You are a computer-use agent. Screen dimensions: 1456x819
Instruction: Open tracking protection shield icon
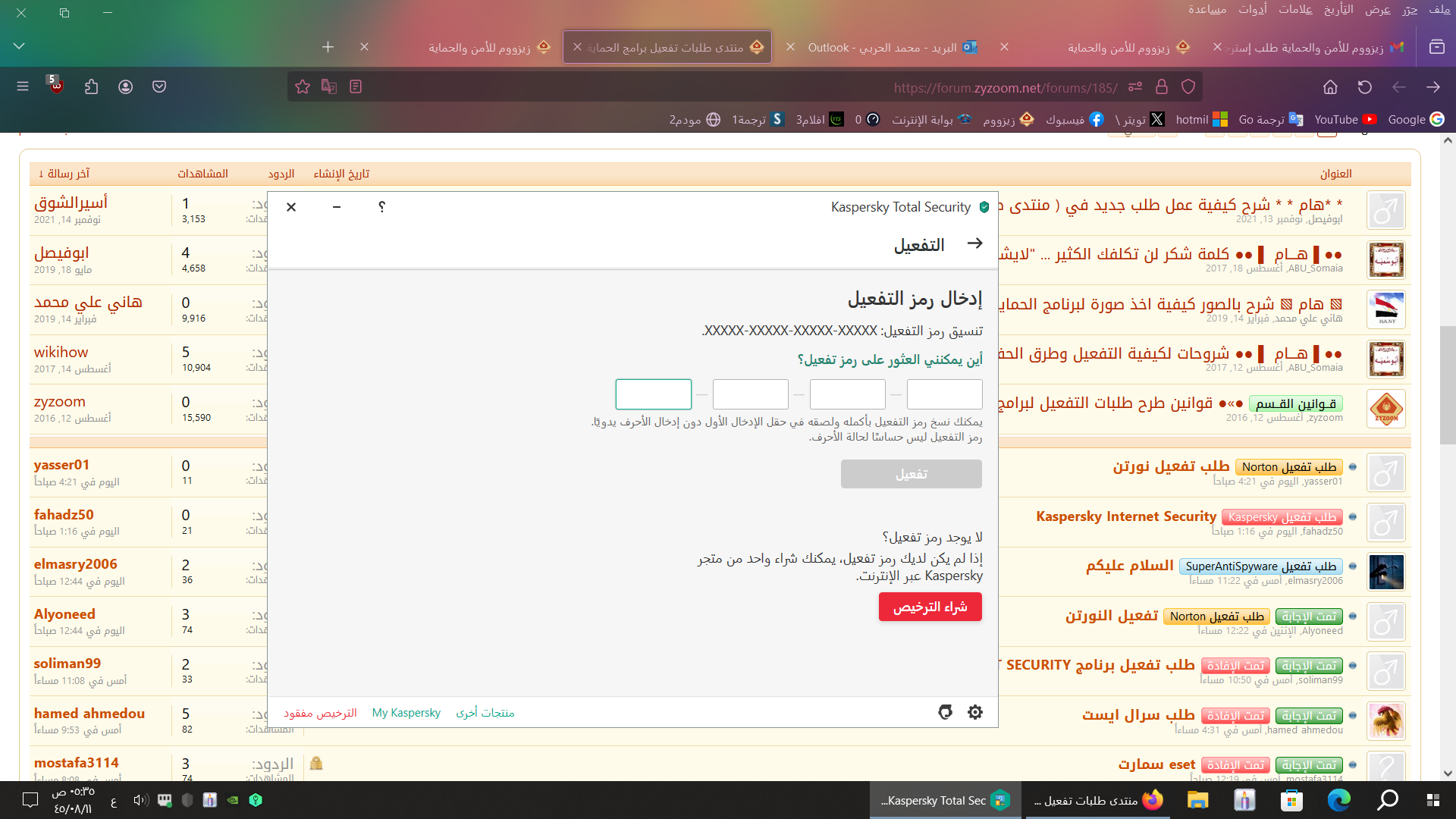point(1188,86)
